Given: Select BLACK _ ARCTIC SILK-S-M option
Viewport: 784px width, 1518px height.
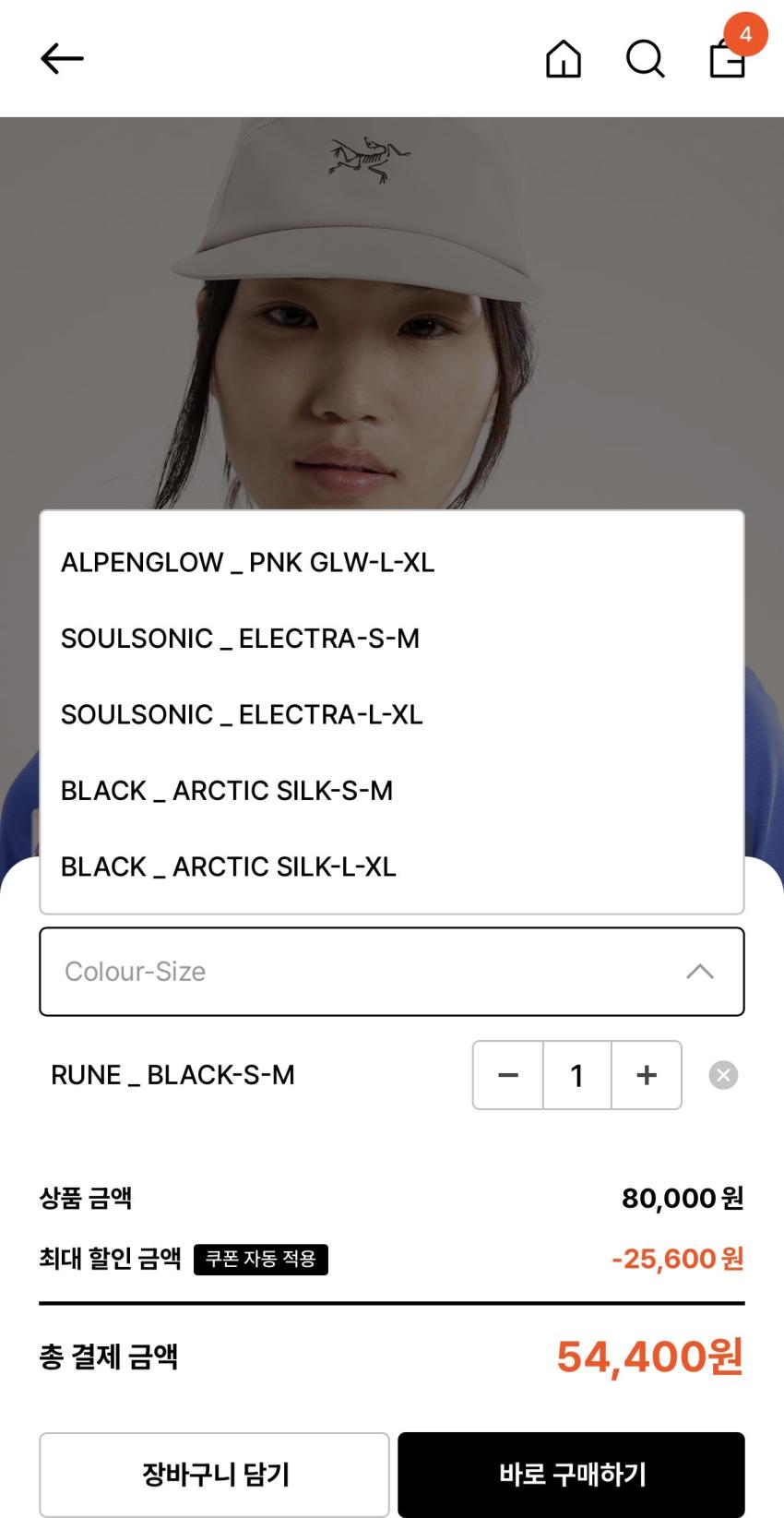Looking at the screenshot, I should pyautogui.click(x=227, y=791).
